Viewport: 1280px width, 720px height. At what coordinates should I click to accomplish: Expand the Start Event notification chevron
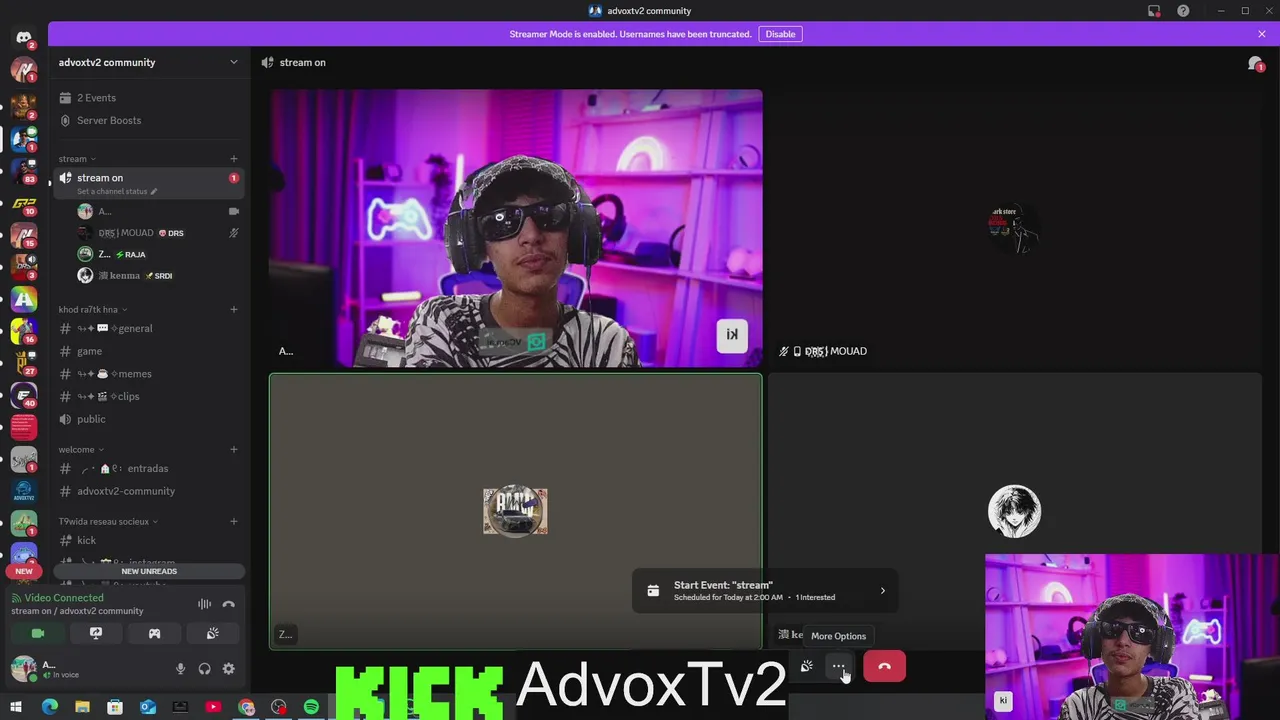pos(882,591)
